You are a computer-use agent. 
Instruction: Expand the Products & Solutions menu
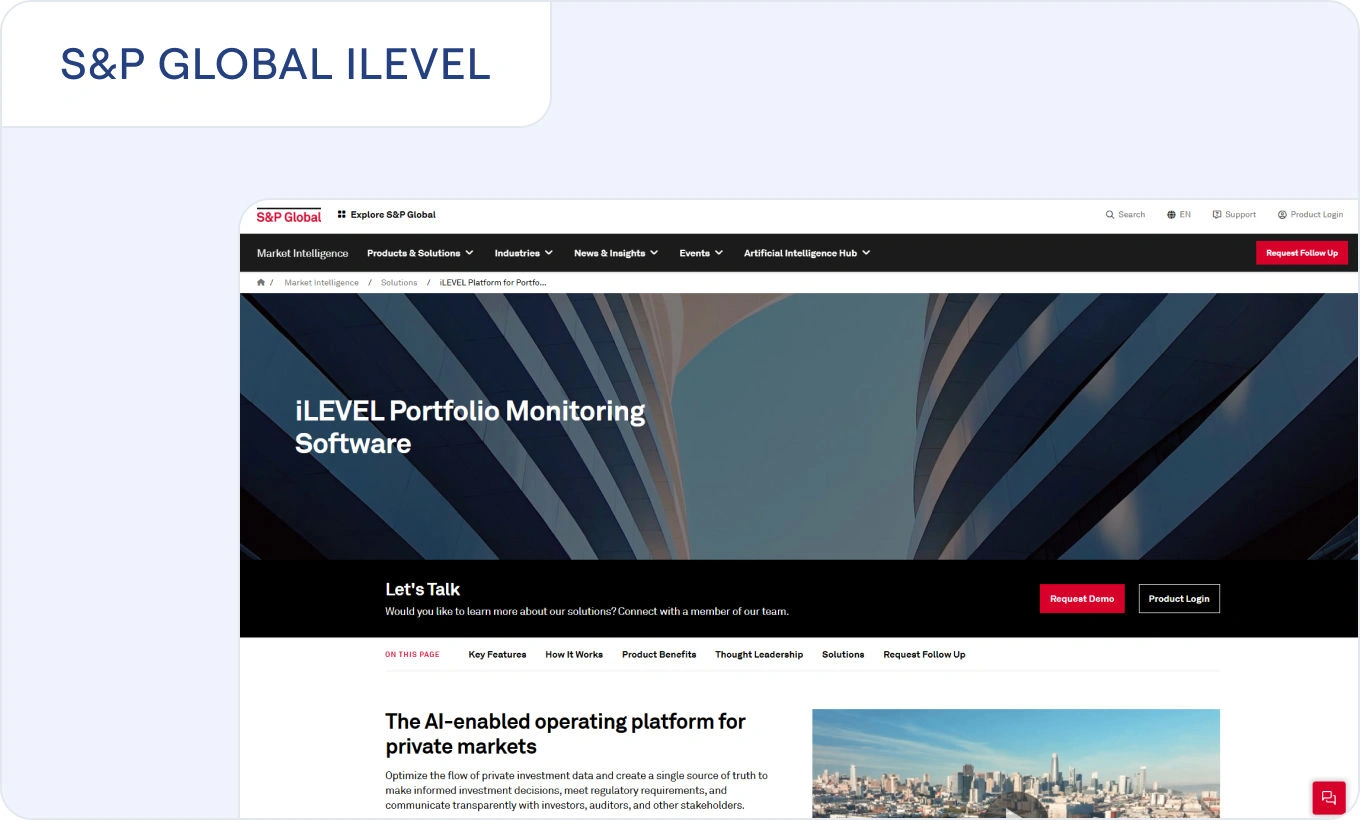click(420, 253)
